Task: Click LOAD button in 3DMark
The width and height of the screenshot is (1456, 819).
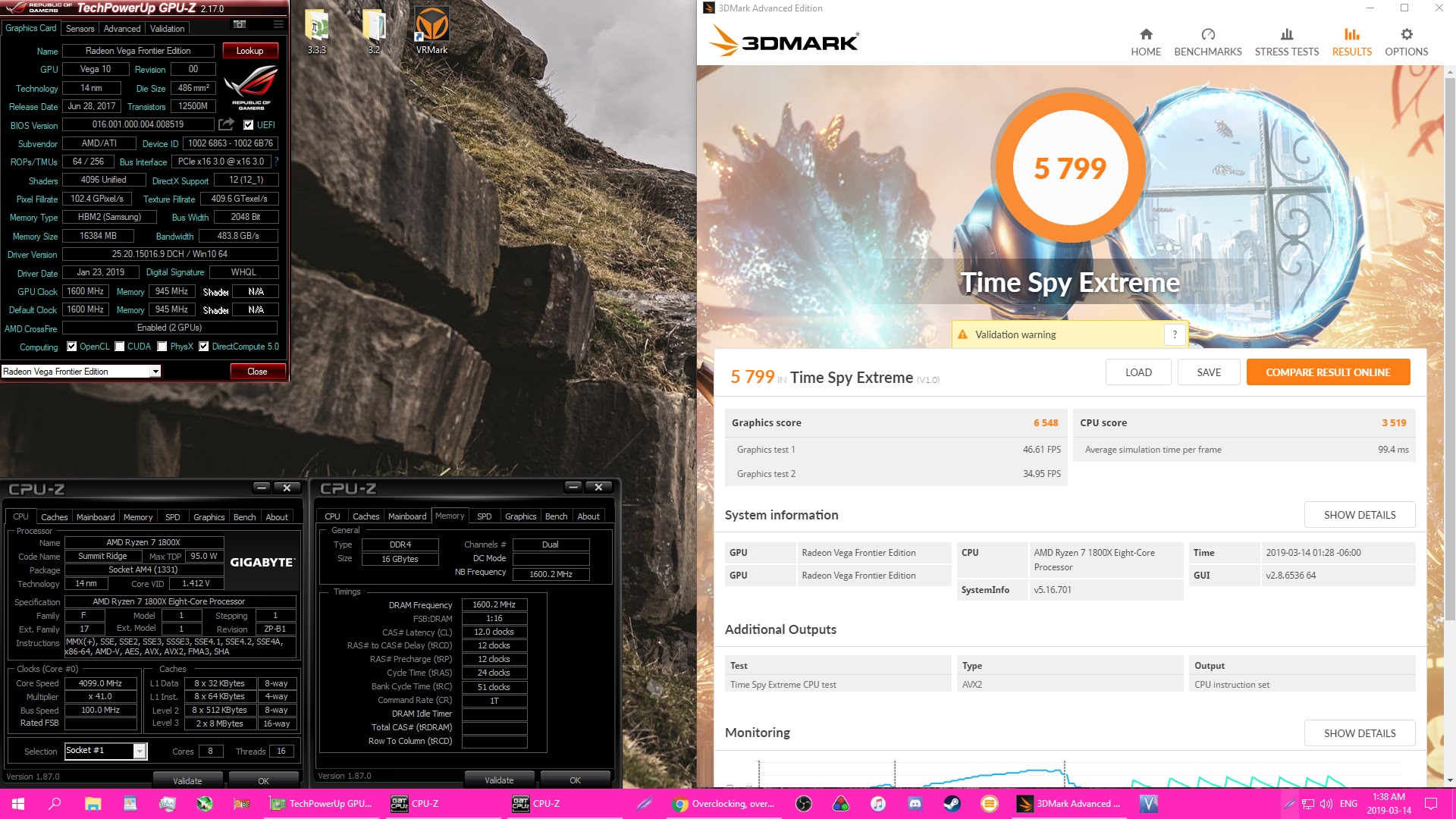Action: (1138, 372)
